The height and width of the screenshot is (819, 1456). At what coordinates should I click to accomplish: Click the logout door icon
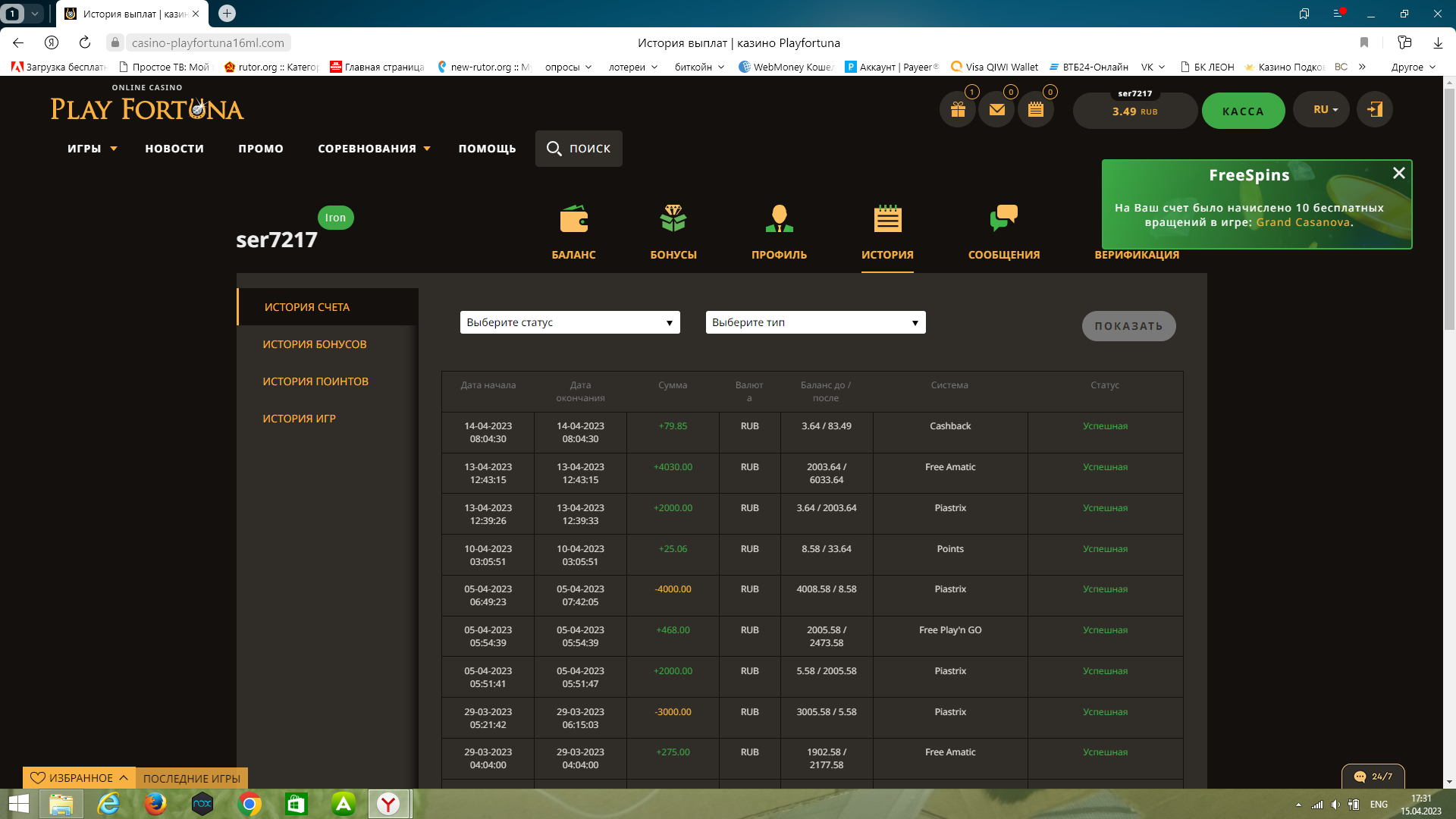coord(1374,110)
